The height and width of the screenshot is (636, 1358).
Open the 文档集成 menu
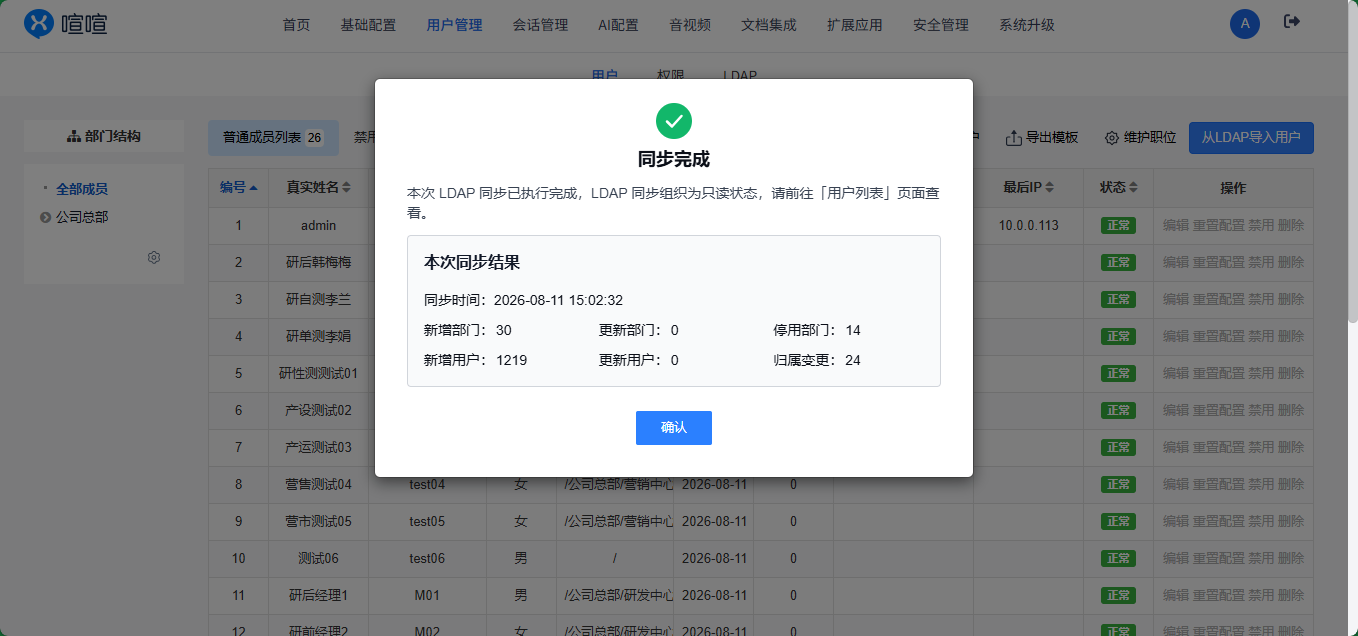tap(769, 26)
